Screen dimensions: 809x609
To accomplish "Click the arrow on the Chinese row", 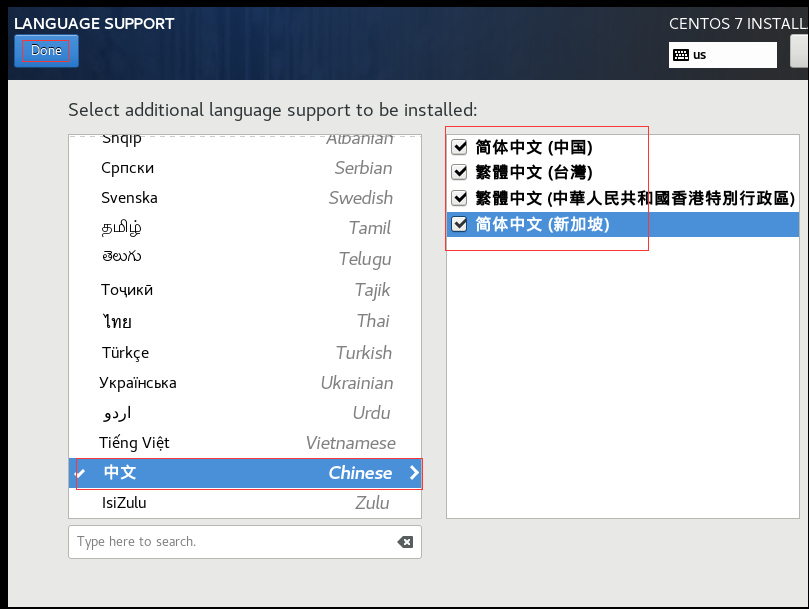I will point(413,473).
